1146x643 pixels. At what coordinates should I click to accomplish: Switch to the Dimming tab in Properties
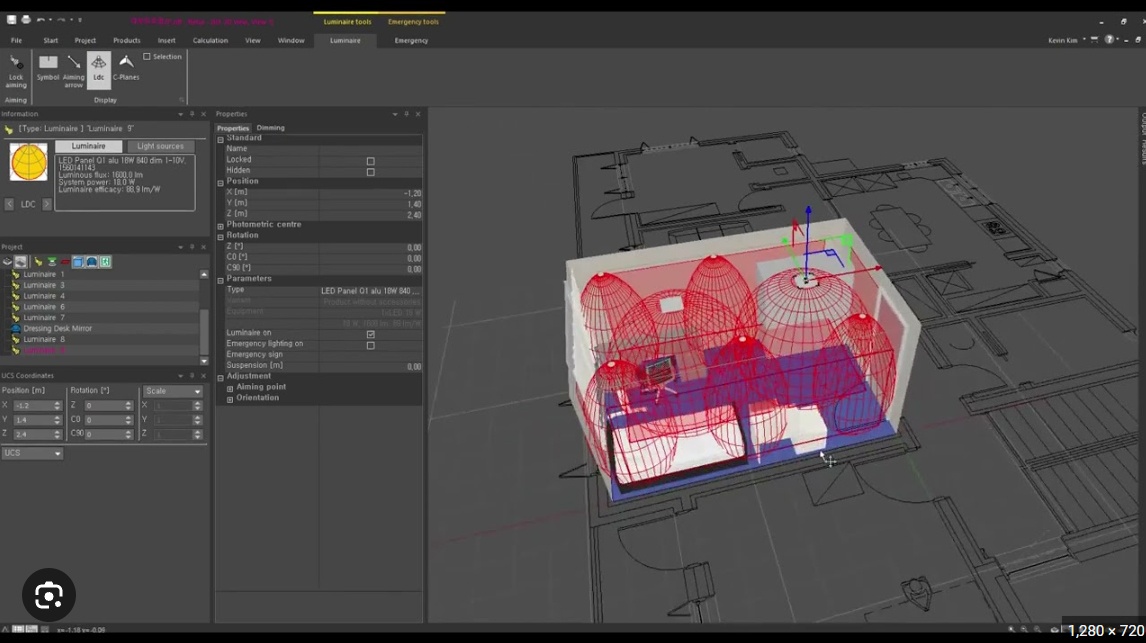coord(270,128)
